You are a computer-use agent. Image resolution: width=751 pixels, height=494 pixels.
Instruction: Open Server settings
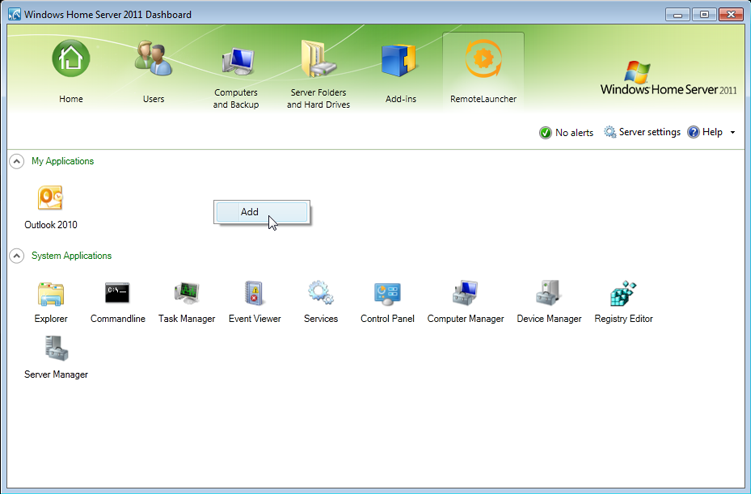point(642,132)
